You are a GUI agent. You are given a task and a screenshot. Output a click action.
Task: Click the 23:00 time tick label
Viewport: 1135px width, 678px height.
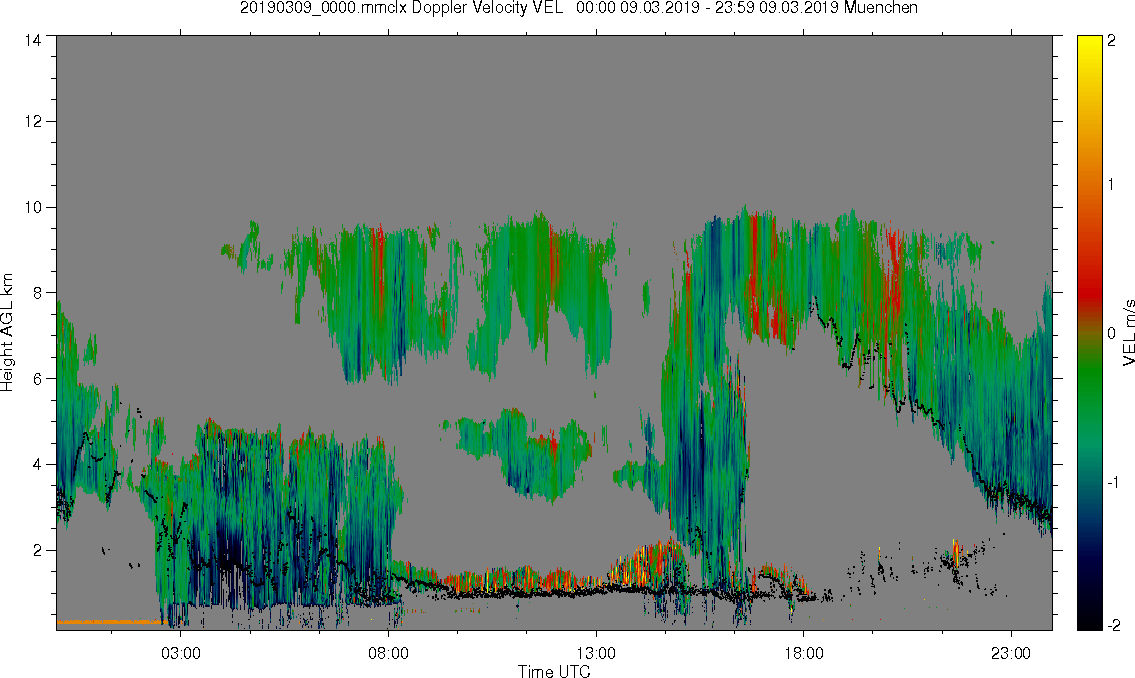[x=1010, y=653]
